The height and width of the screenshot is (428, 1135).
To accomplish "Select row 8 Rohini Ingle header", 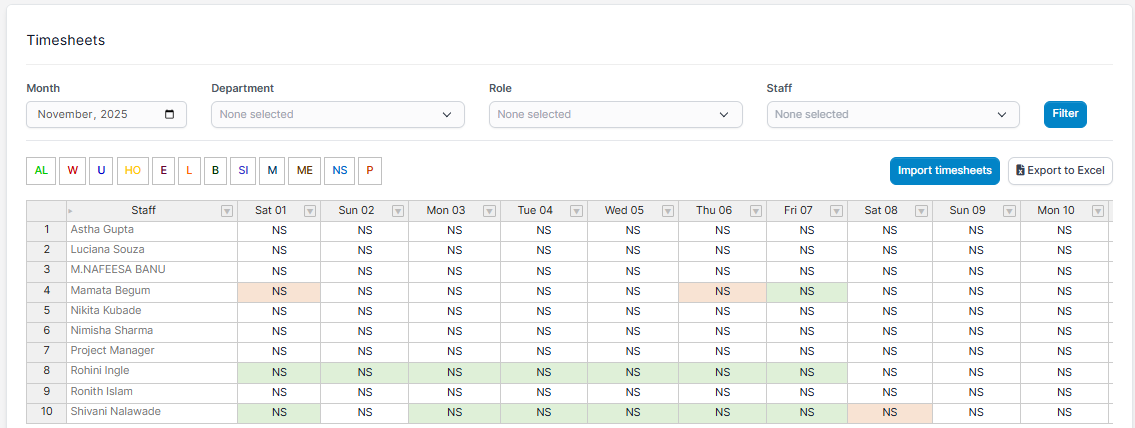I will click(x=46, y=372).
